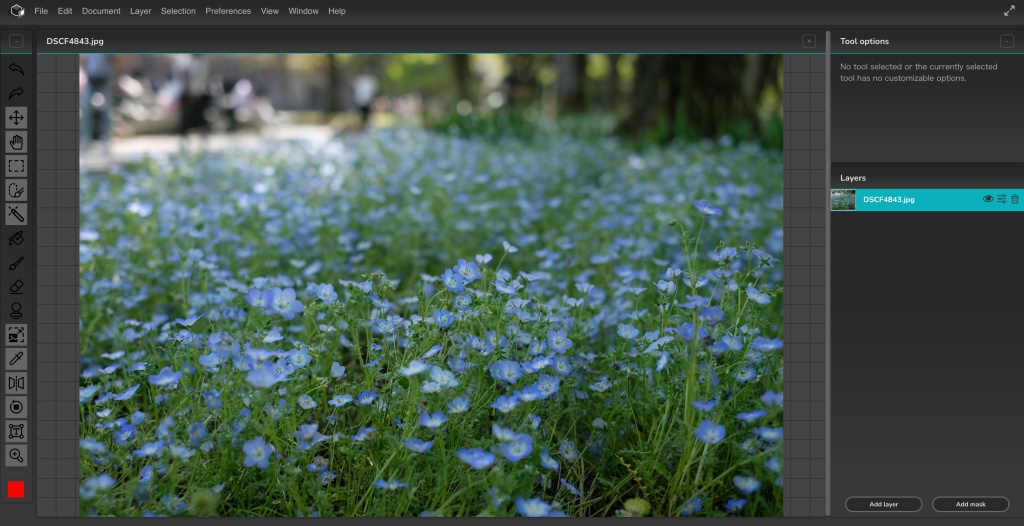Click the Undo arrow icon

[x=16, y=69]
